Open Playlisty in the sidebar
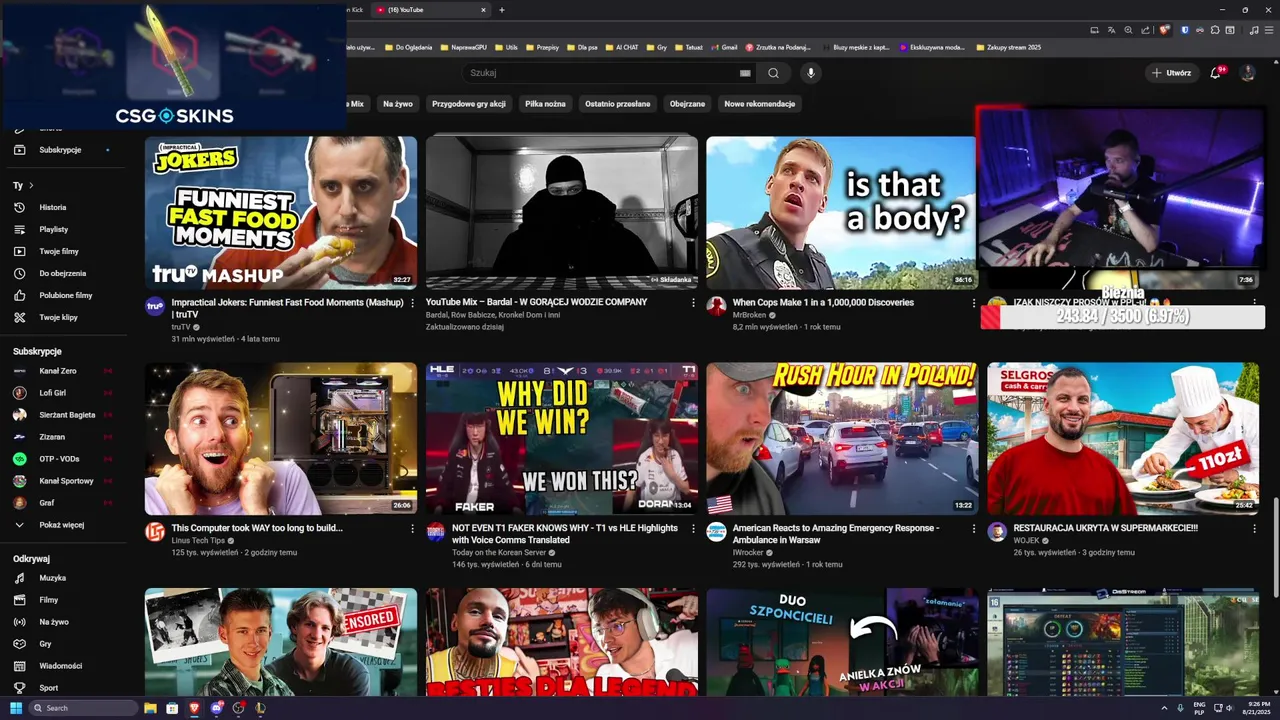The image size is (1280, 720). (53, 229)
